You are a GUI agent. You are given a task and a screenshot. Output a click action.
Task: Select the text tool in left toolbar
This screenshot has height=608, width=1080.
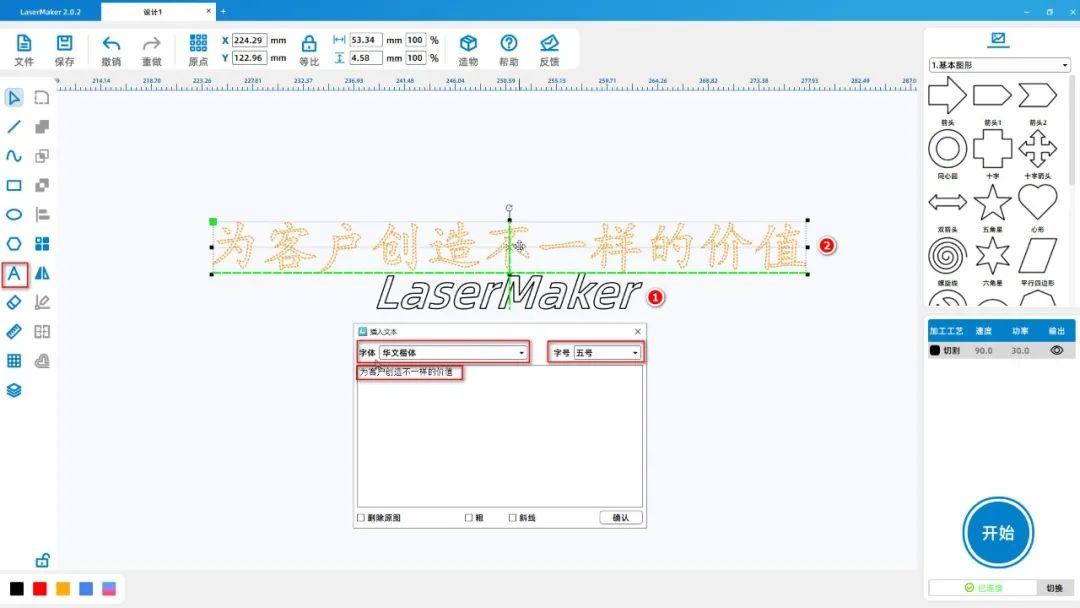pos(14,273)
